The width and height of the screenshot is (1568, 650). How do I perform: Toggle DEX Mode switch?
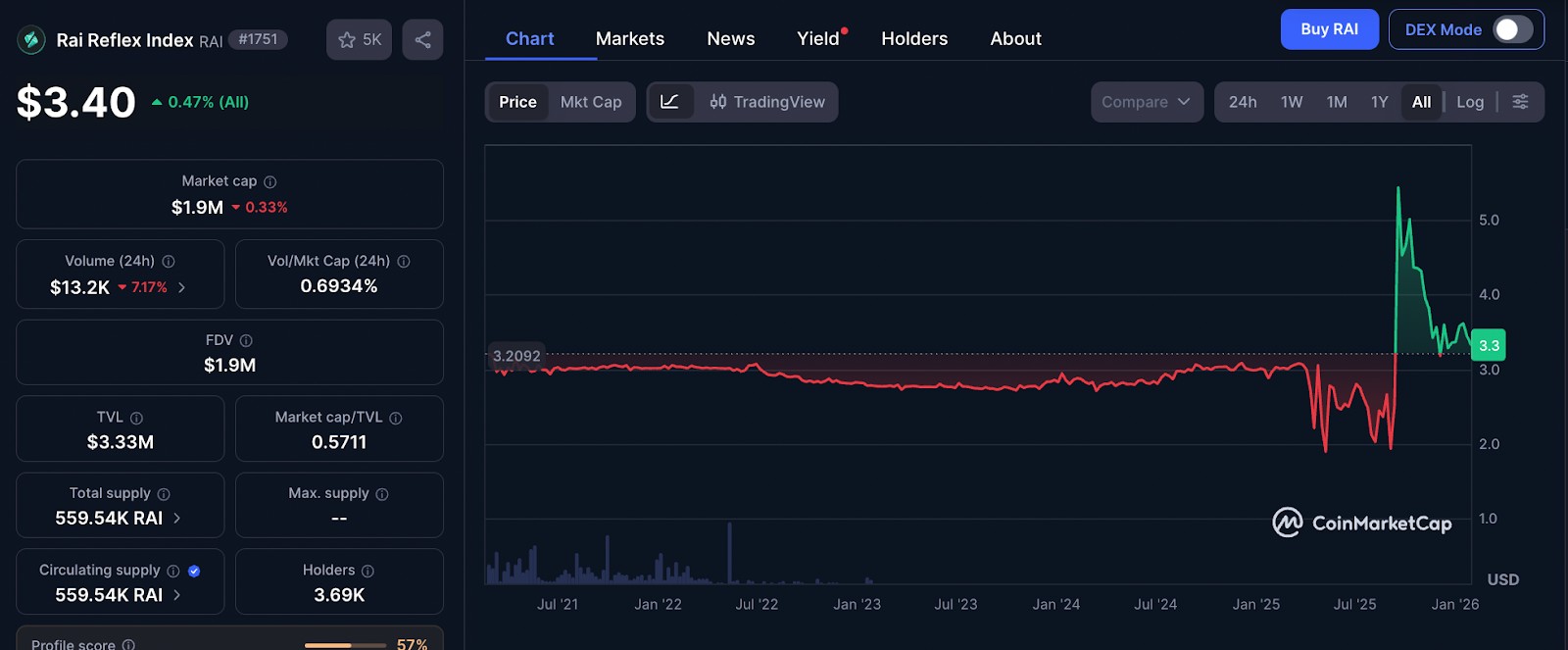[x=1512, y=29]
